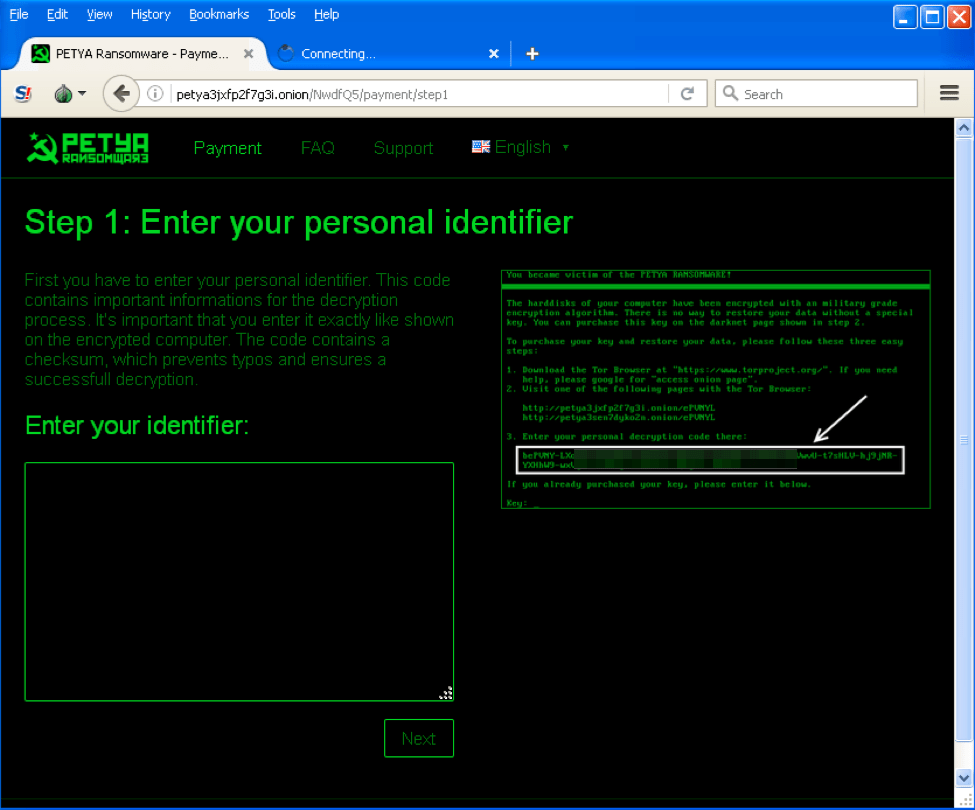The width and height of the screenshot is (975, 810).
Task: Click the site information icon in address bar
Action: pos(155,94)
